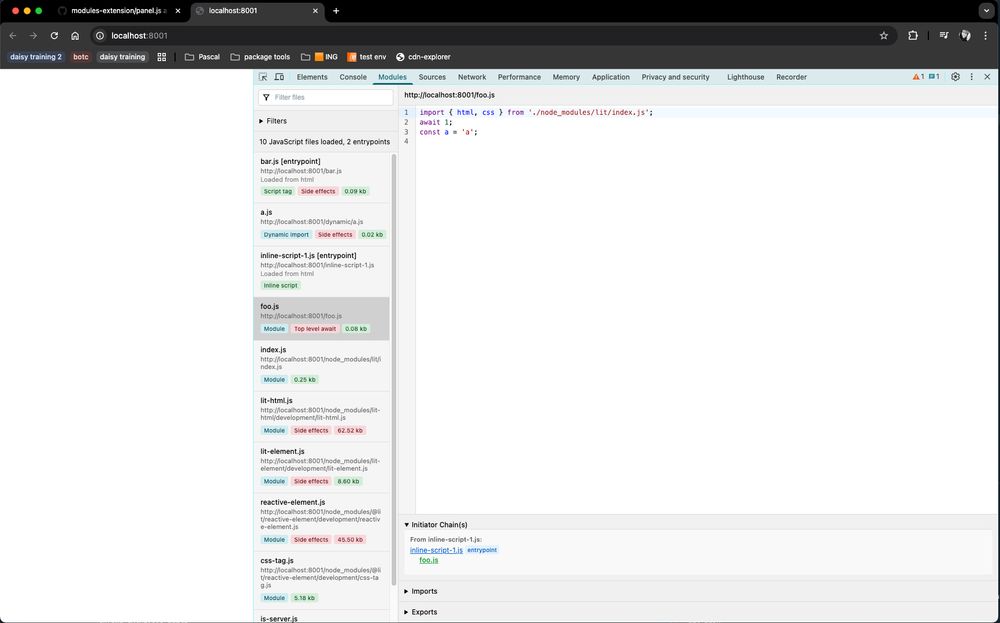Close the localhost:8001 tab
Image resolution: width=1000 pixels, height=623 pixels.
(x=315, y=11)
